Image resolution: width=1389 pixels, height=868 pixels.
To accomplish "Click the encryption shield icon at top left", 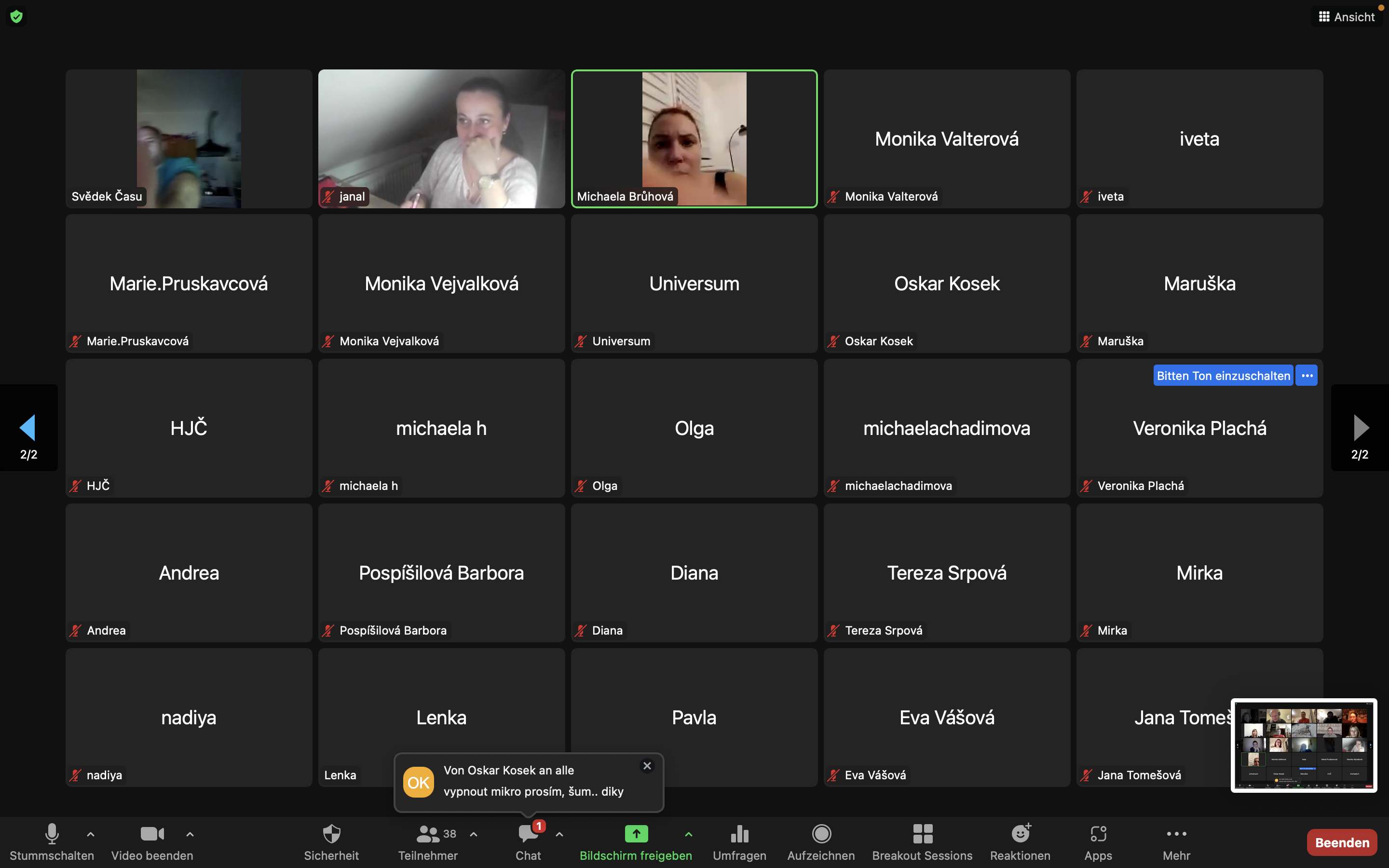I will pos(17,17).
